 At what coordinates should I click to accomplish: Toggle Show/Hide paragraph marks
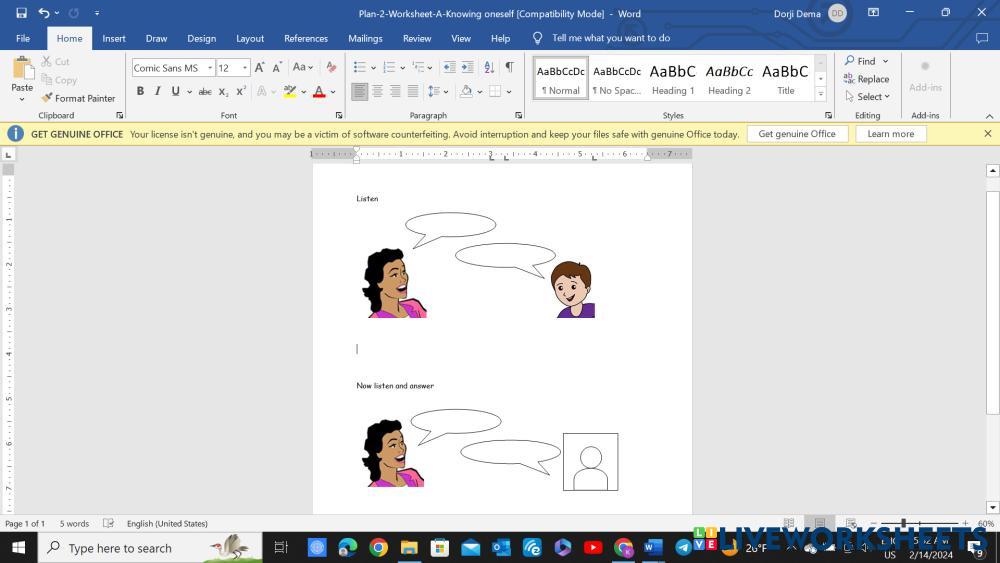(x=509, y=67)
